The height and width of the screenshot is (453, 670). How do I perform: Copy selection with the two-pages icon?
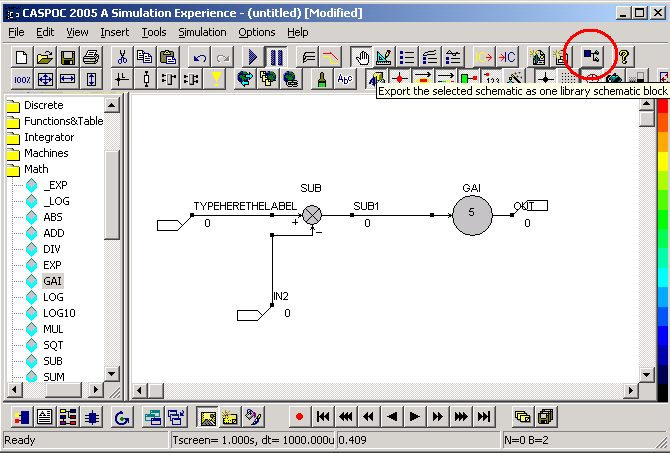tap(145, 57)
